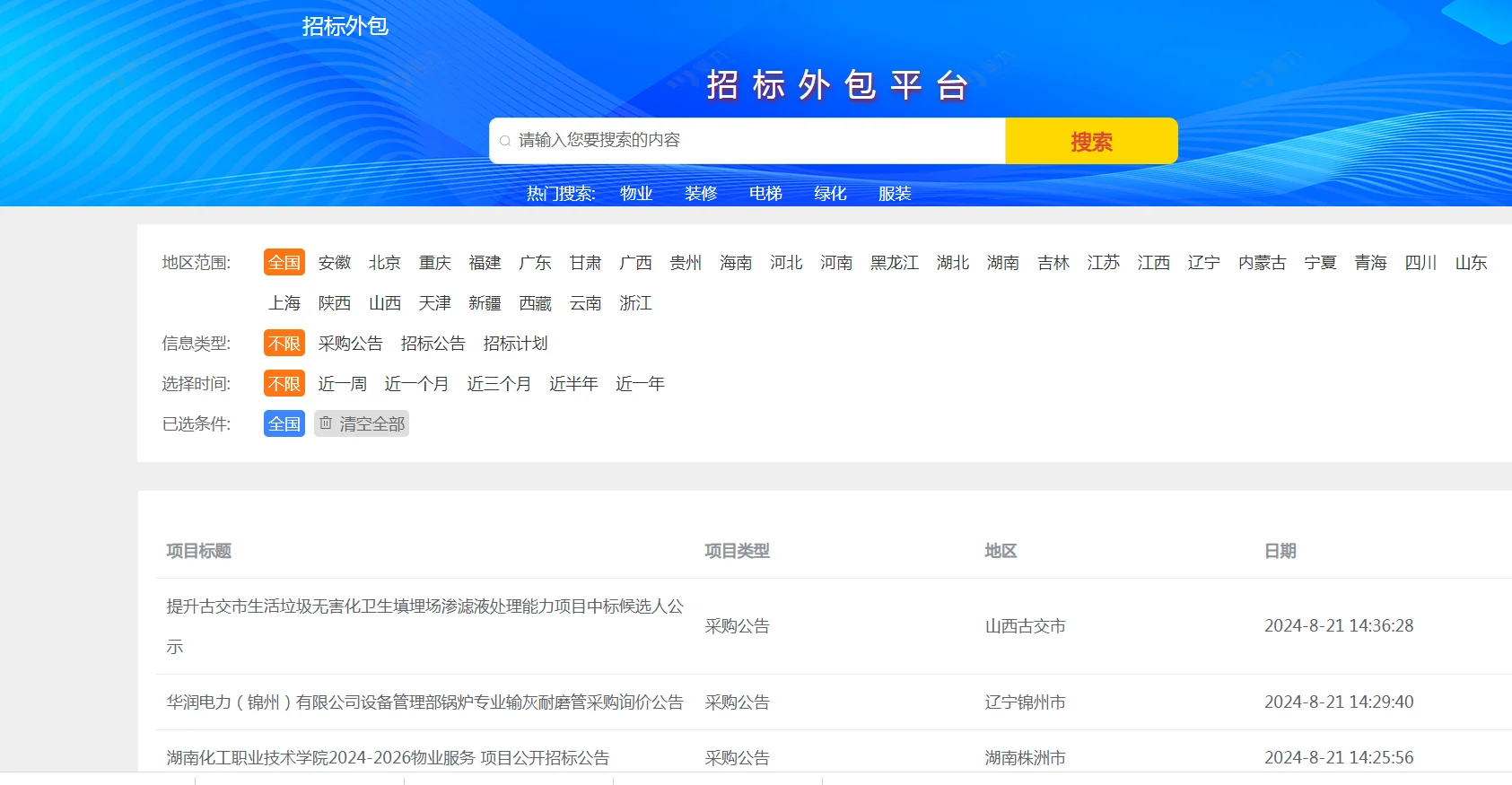1512x785 pixels.
Task: Focus the 请输入您要搜索的内容 search field
Action: click(747, 141)
